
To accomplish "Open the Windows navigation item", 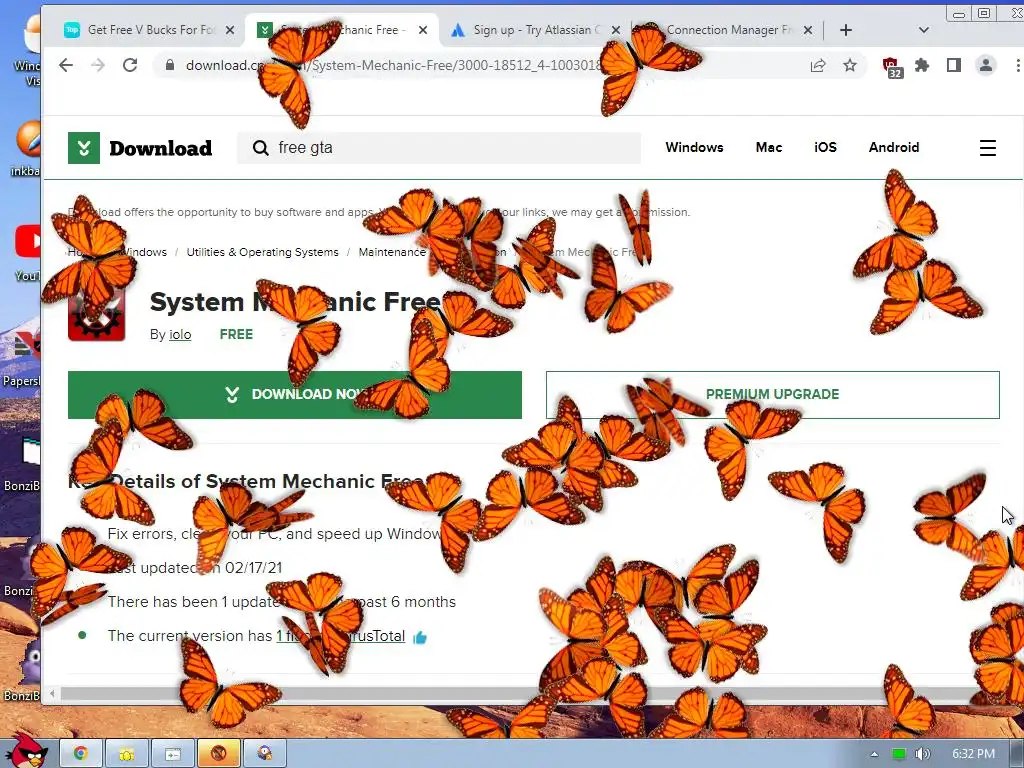I will [x=694, y=148].
